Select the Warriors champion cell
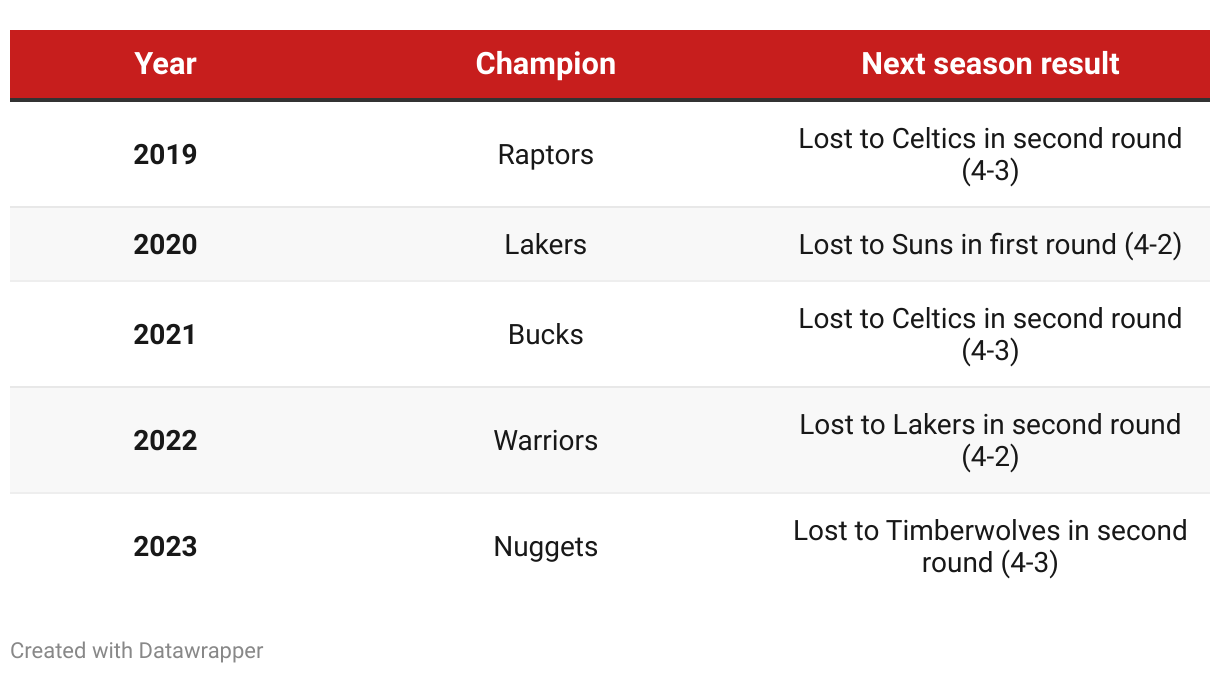 point(545,441)
